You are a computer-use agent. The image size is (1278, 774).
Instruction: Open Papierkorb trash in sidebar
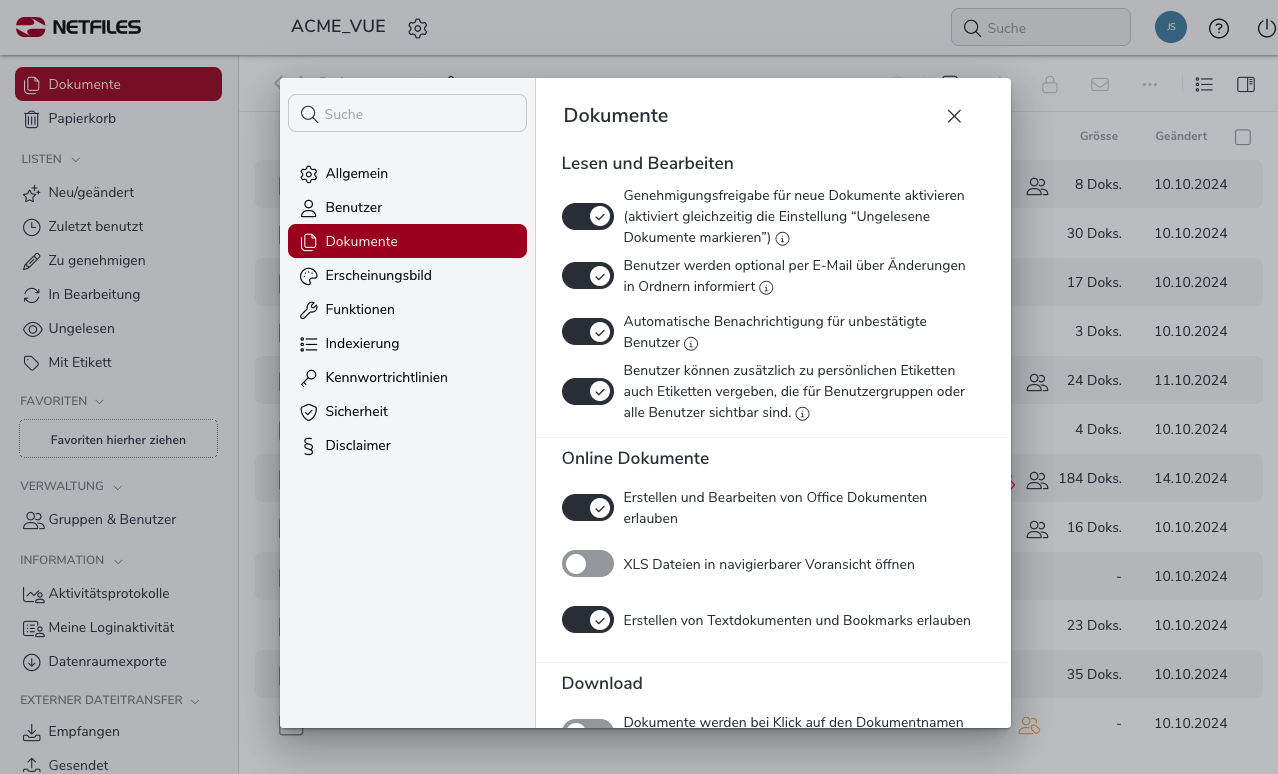[82, 118]
